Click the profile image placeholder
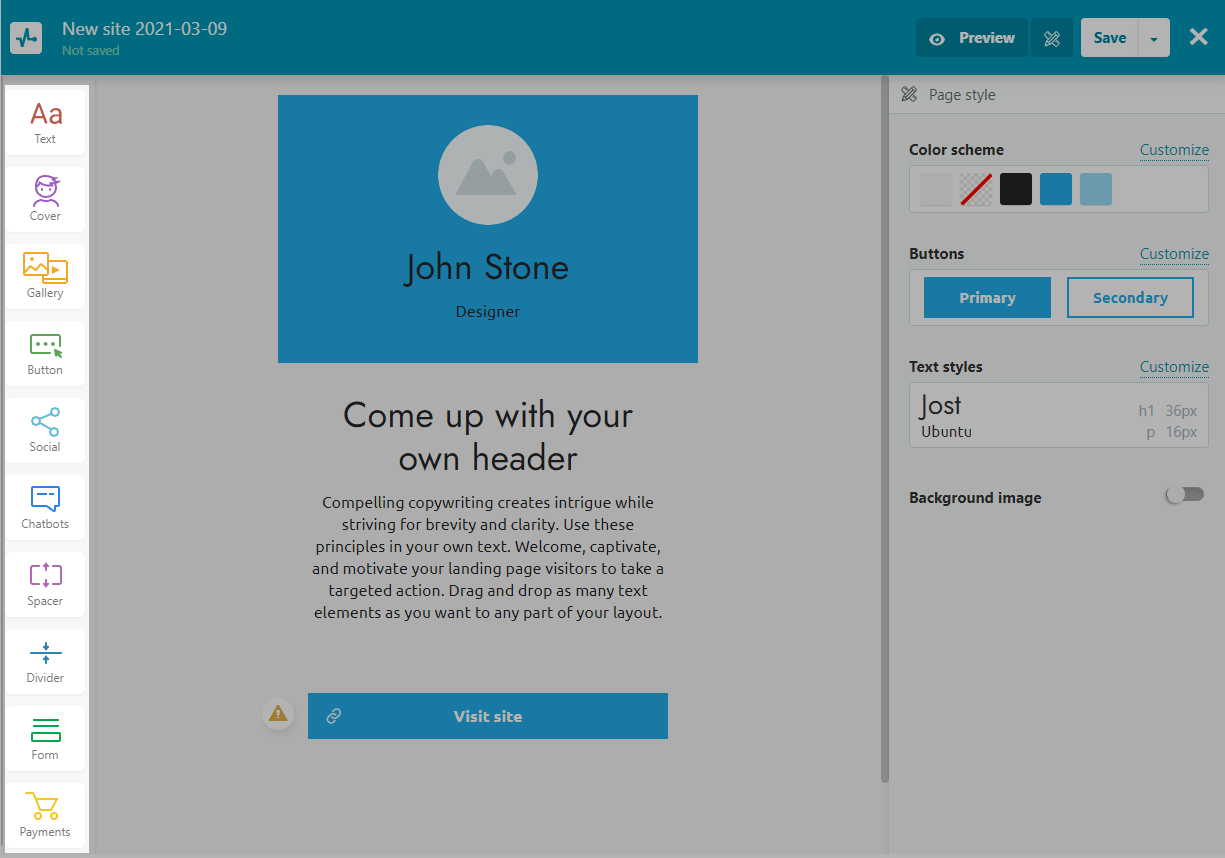This screenshot has width=1225, height=858. click(x=488, y=175)
